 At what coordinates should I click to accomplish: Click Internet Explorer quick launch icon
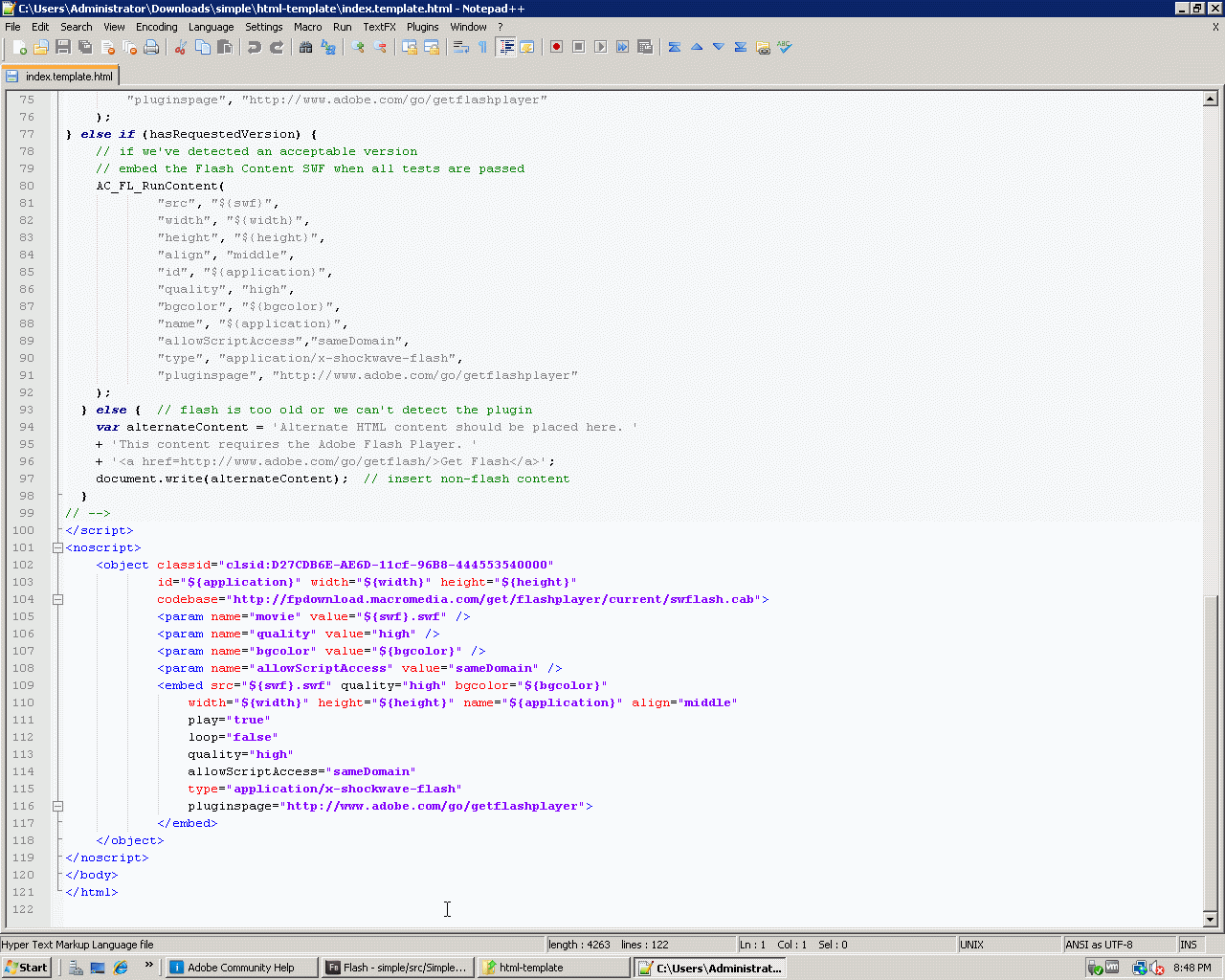click(x=121, y=968)
